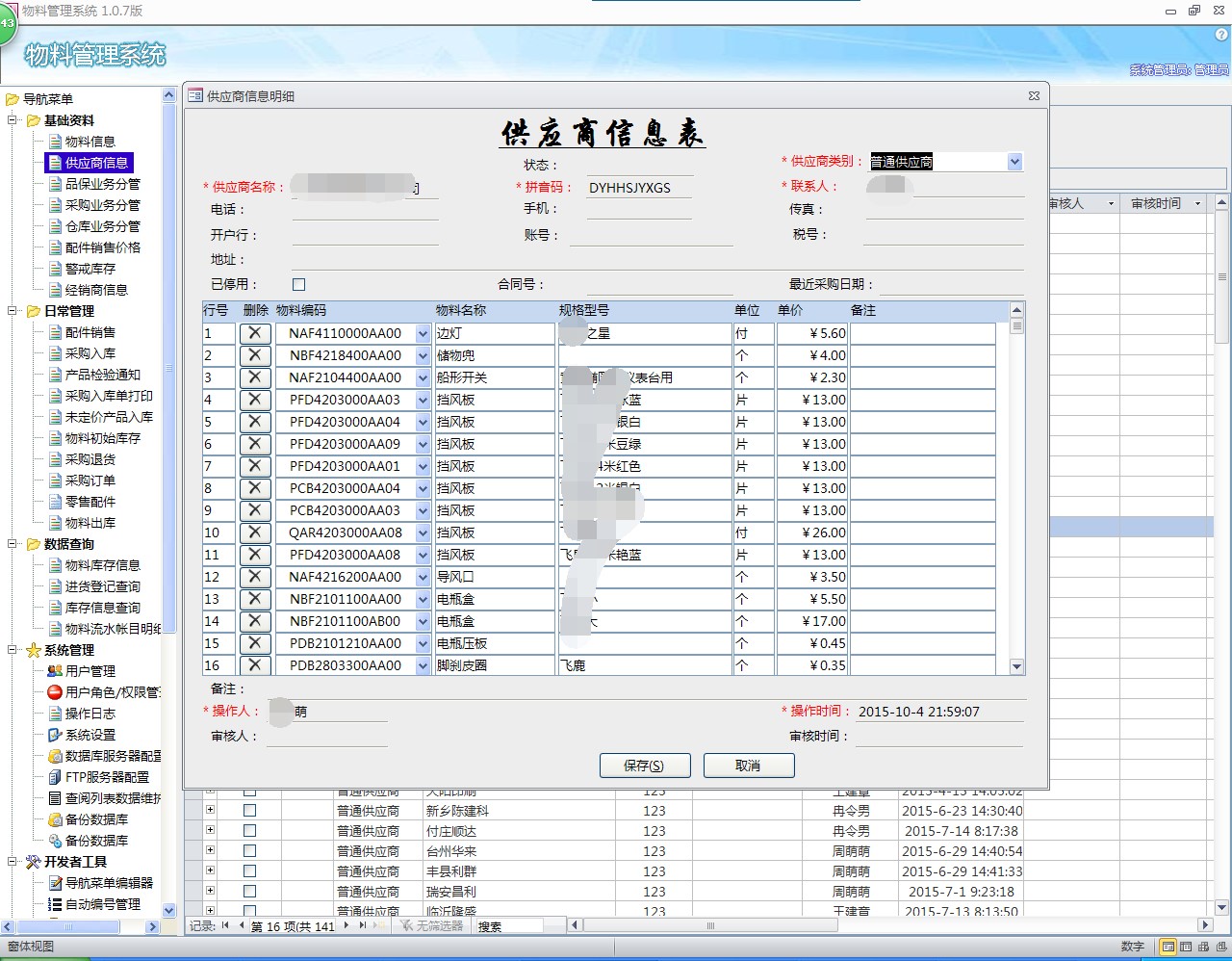Click the X delete icon on row 16
Viewport: 1232px width, 961px height.
254,665
